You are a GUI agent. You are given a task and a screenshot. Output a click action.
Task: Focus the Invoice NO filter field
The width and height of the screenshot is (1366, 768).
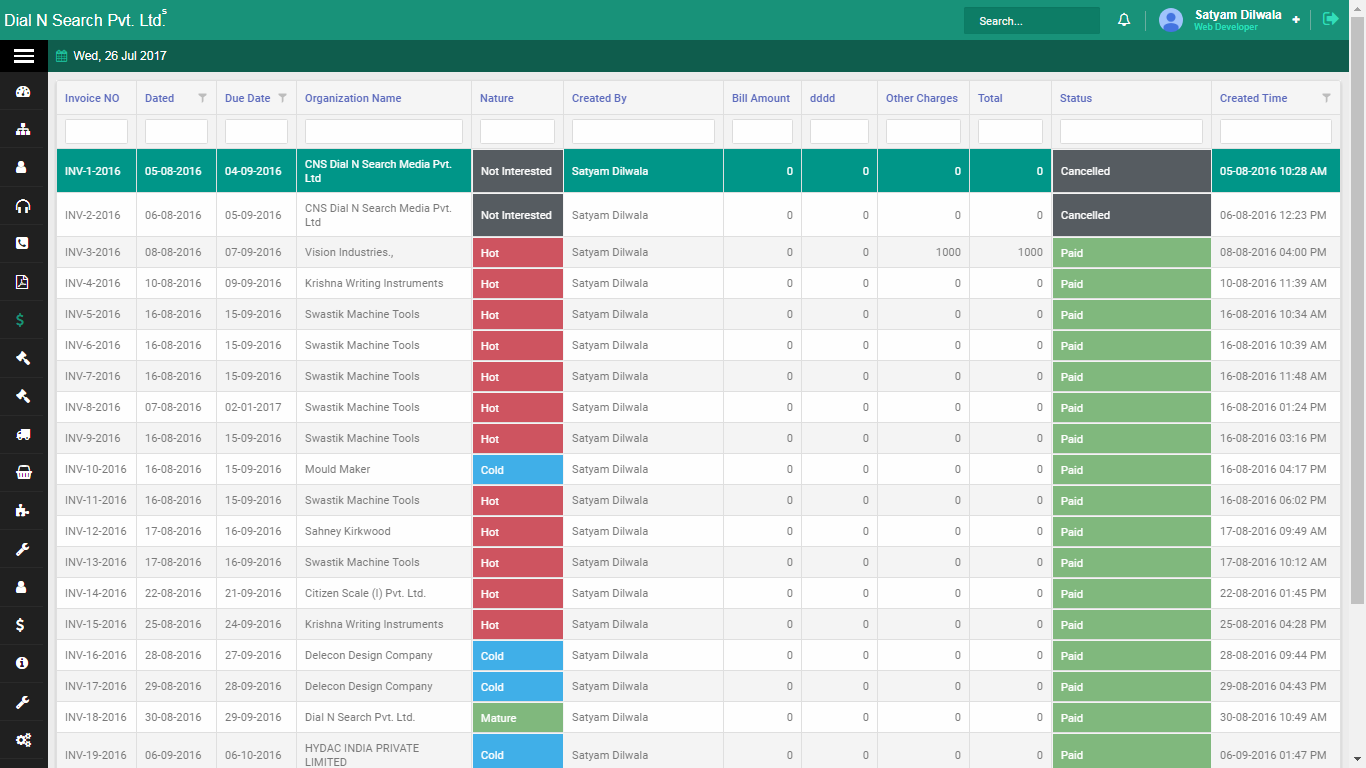(96, 131)
